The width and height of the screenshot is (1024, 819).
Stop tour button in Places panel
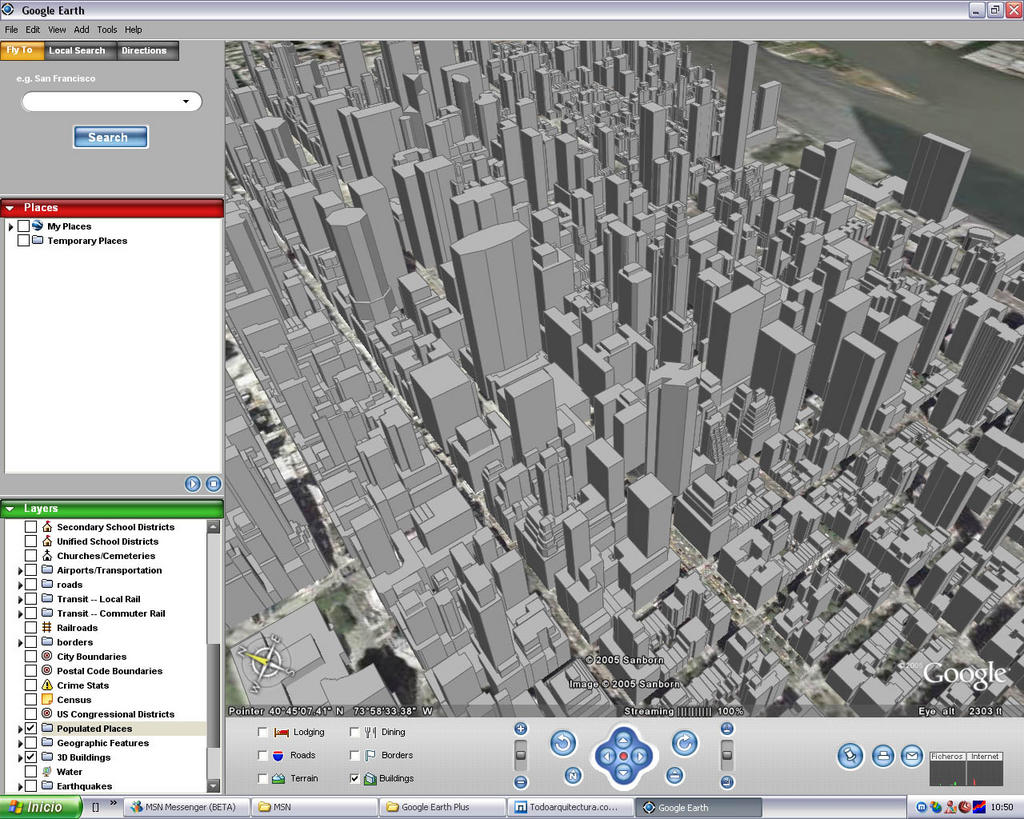pyautogui.click(x=214, y=484)
